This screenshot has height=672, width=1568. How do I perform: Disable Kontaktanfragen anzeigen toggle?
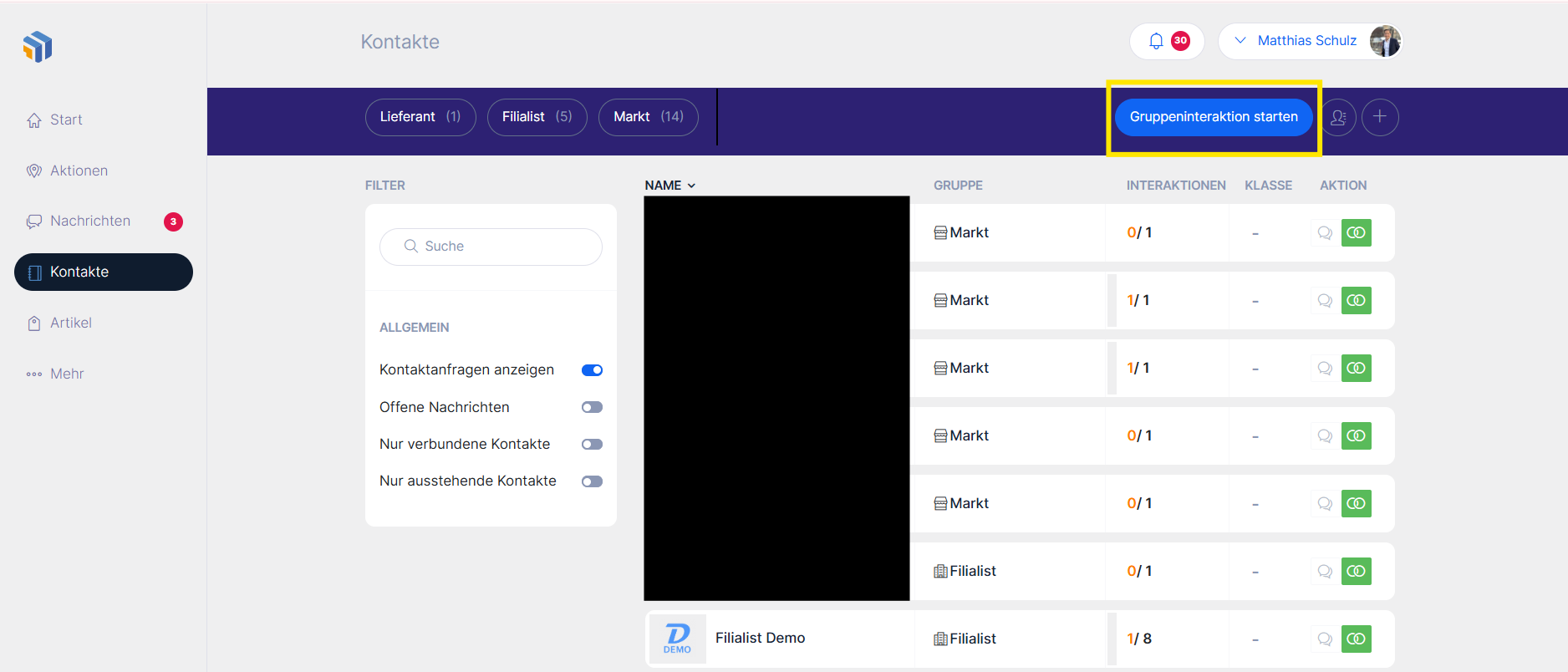592,370
